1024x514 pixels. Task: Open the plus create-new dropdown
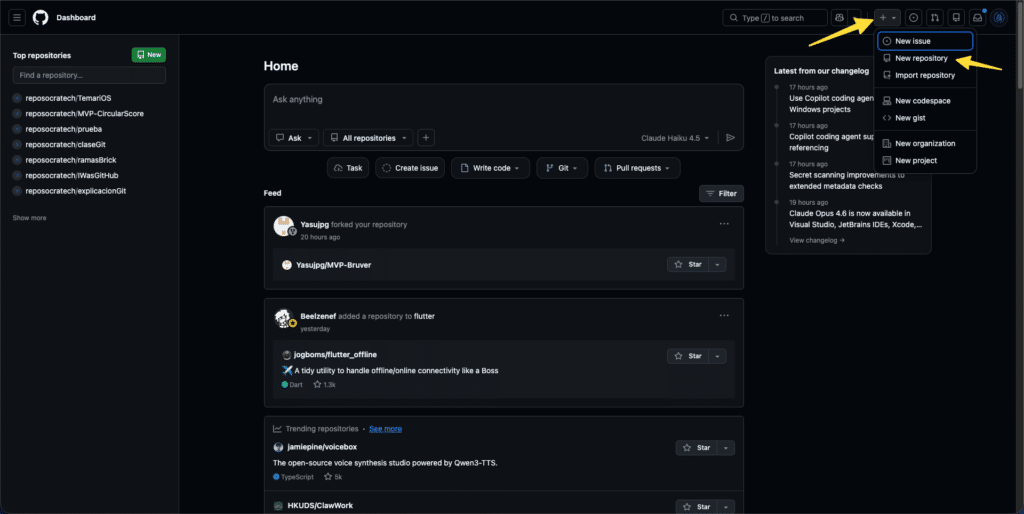888,18
